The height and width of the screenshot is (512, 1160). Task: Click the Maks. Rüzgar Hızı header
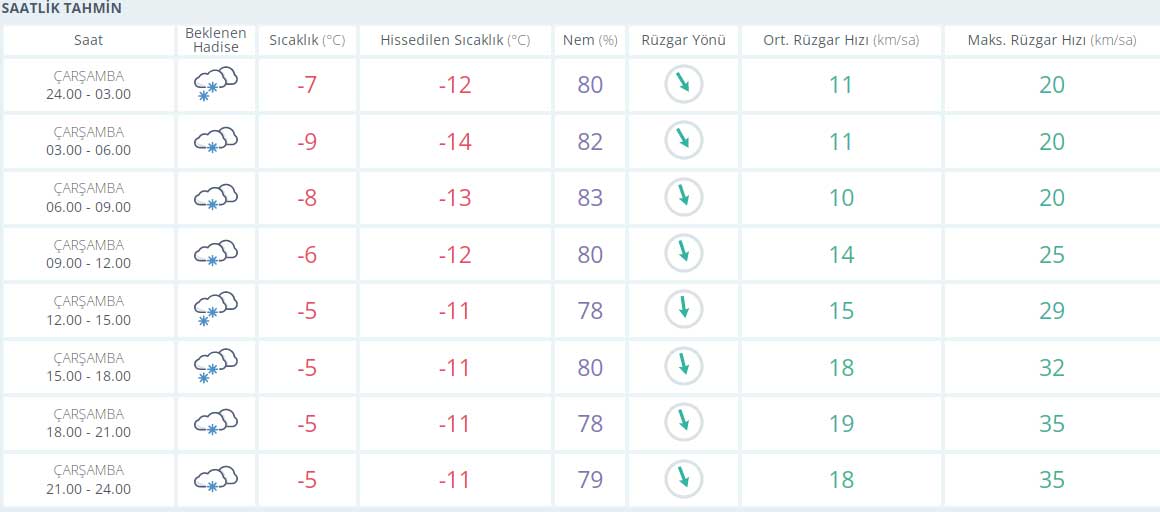(1051, 40)
